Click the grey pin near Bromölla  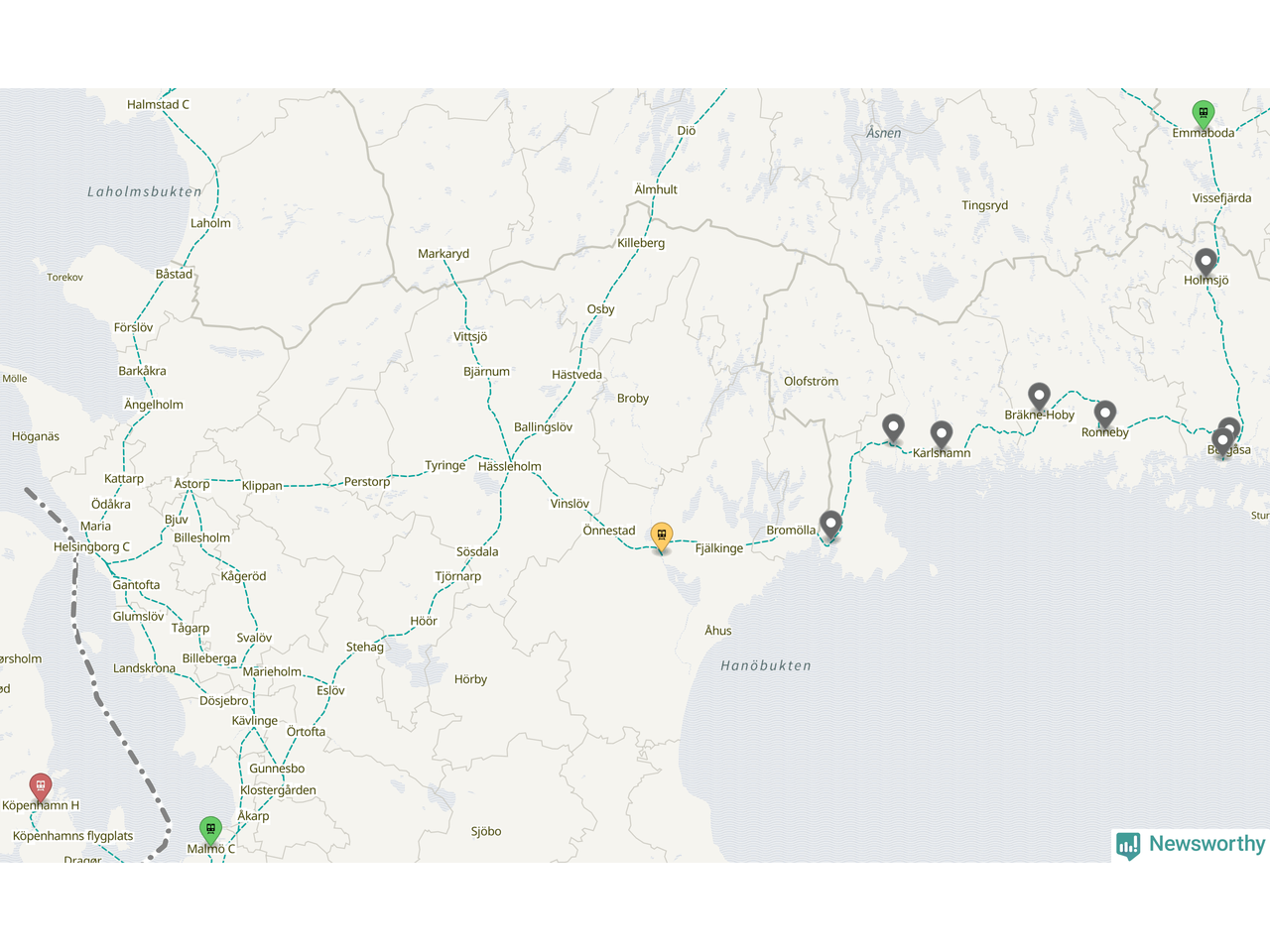pyautogui.click(x=831, y=526)
